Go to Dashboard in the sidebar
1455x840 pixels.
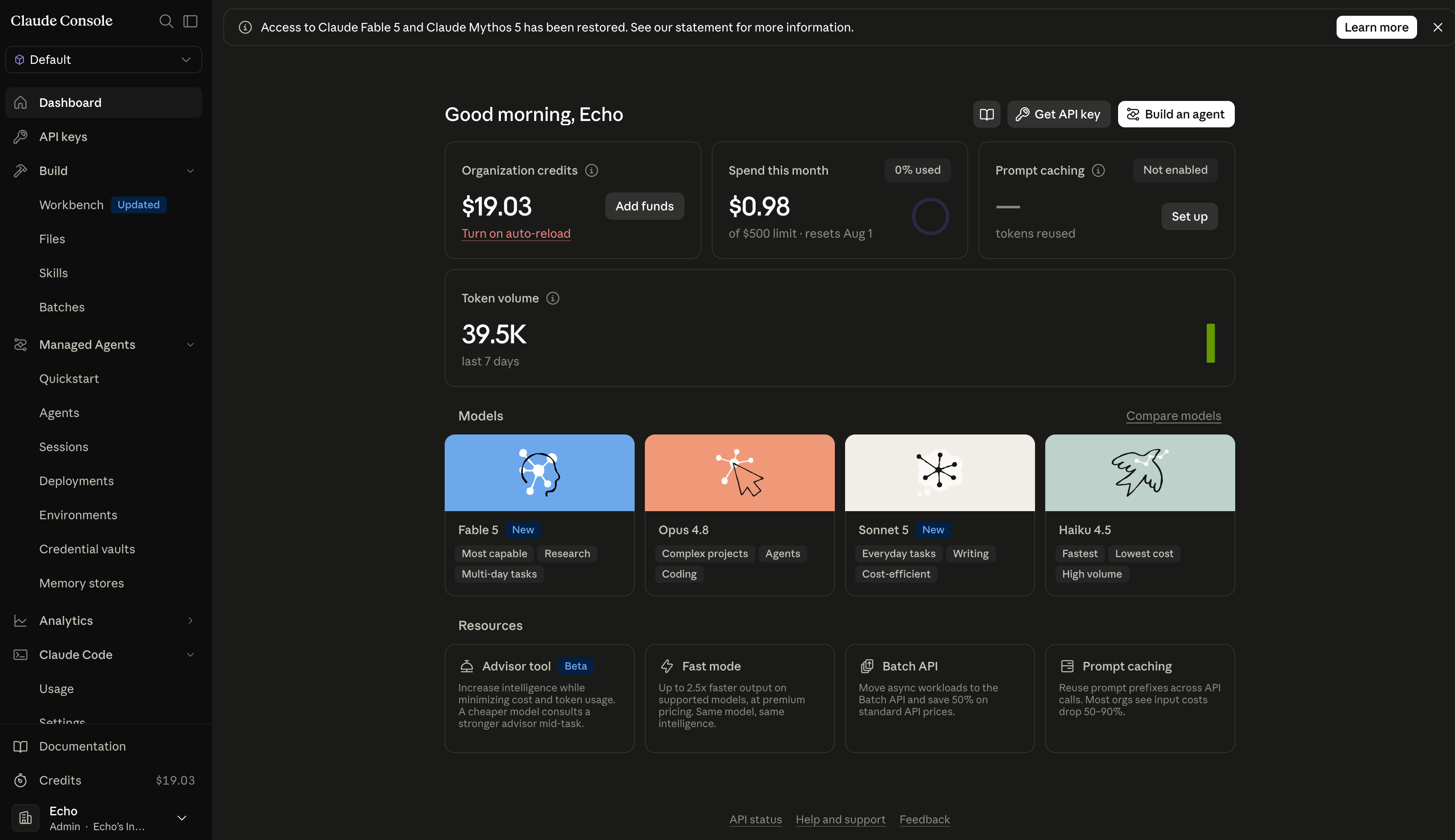(104, 103)
